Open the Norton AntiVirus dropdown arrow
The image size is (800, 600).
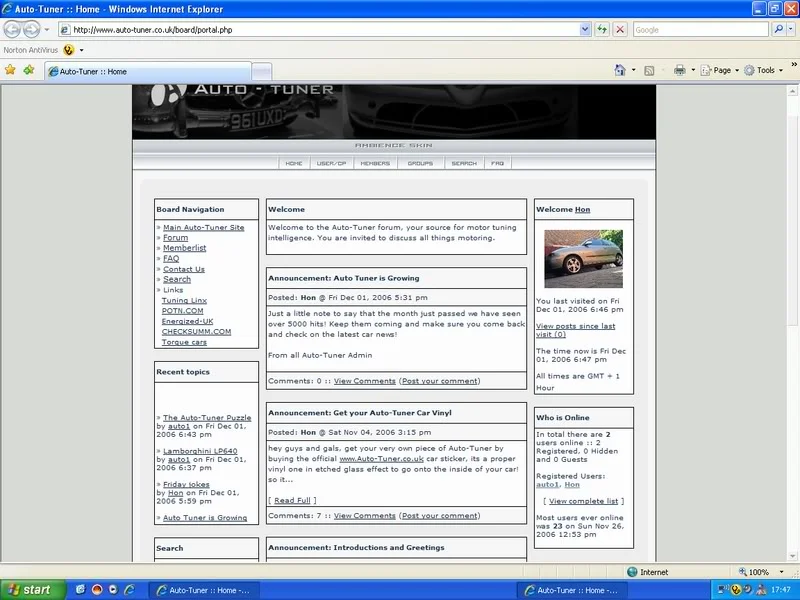(x=81, y=50)
